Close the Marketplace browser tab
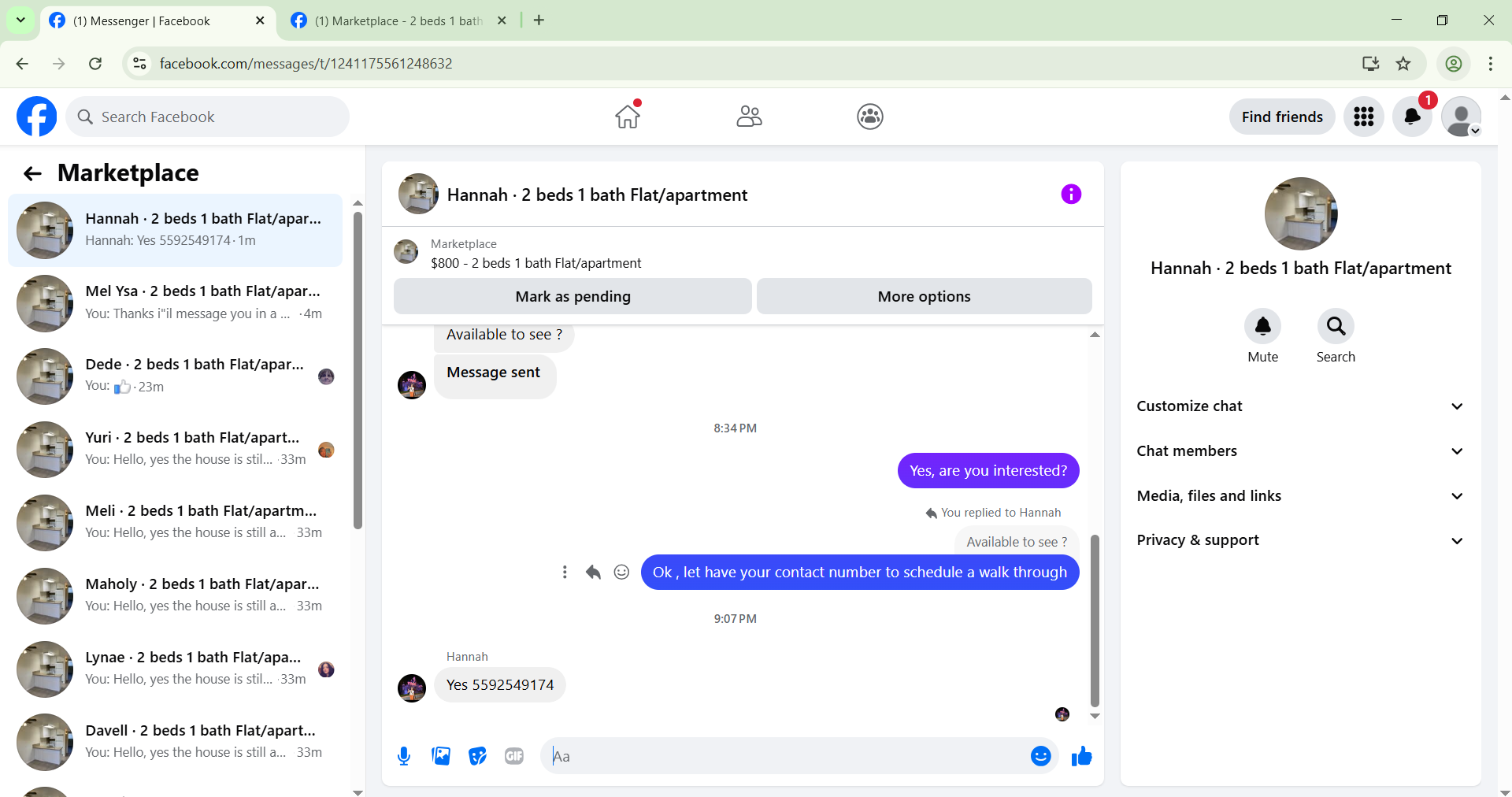1512x797 pixels. tap(502, 20)
